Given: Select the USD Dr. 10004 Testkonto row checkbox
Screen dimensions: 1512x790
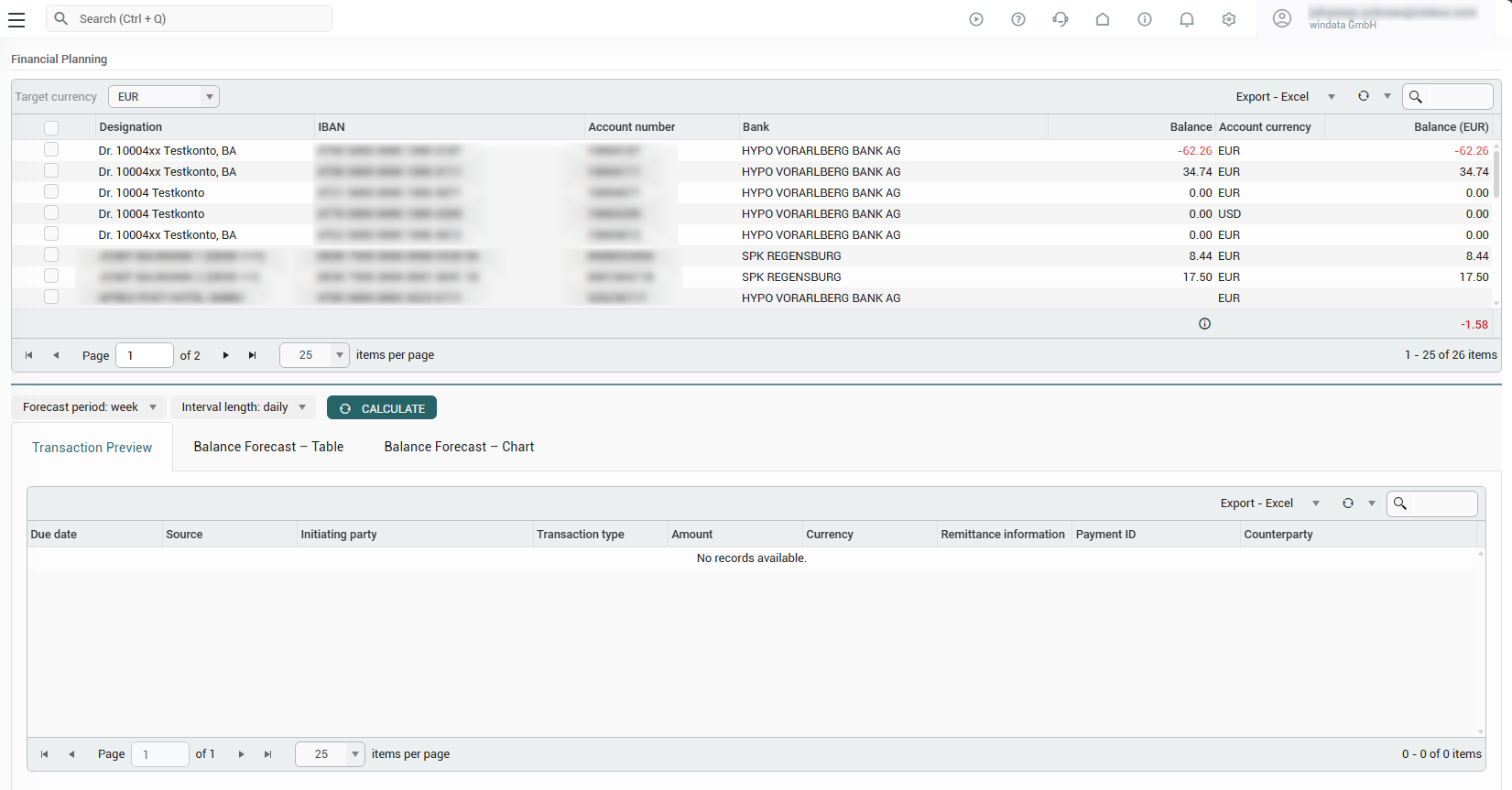Looking at the screenshot, I should pos(51,213).
